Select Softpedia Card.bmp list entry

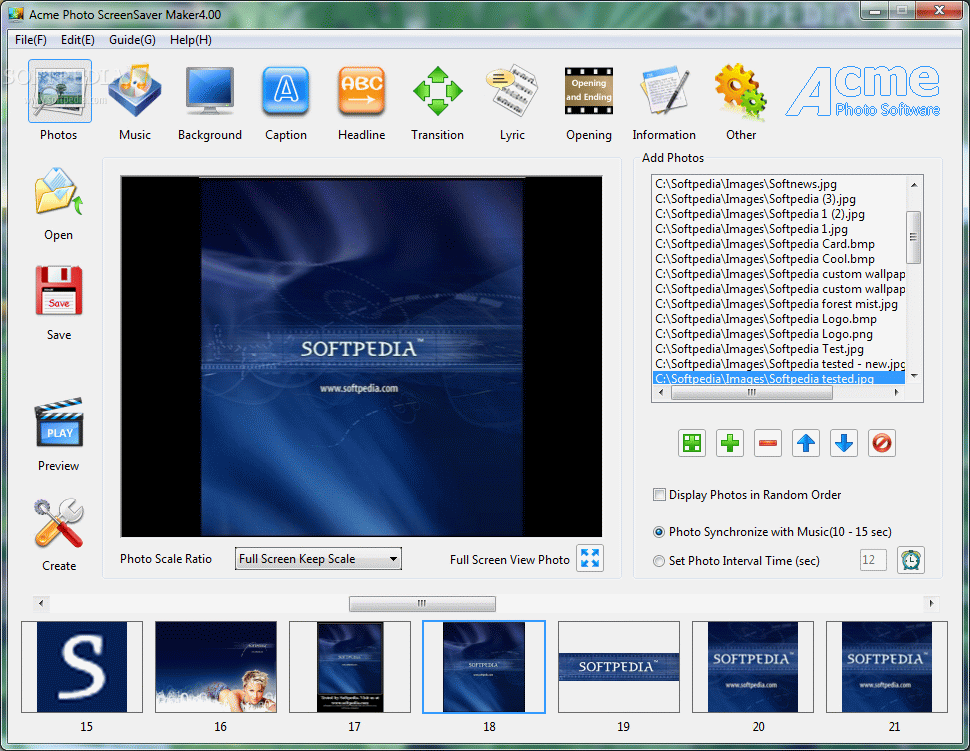pos(765,244)
